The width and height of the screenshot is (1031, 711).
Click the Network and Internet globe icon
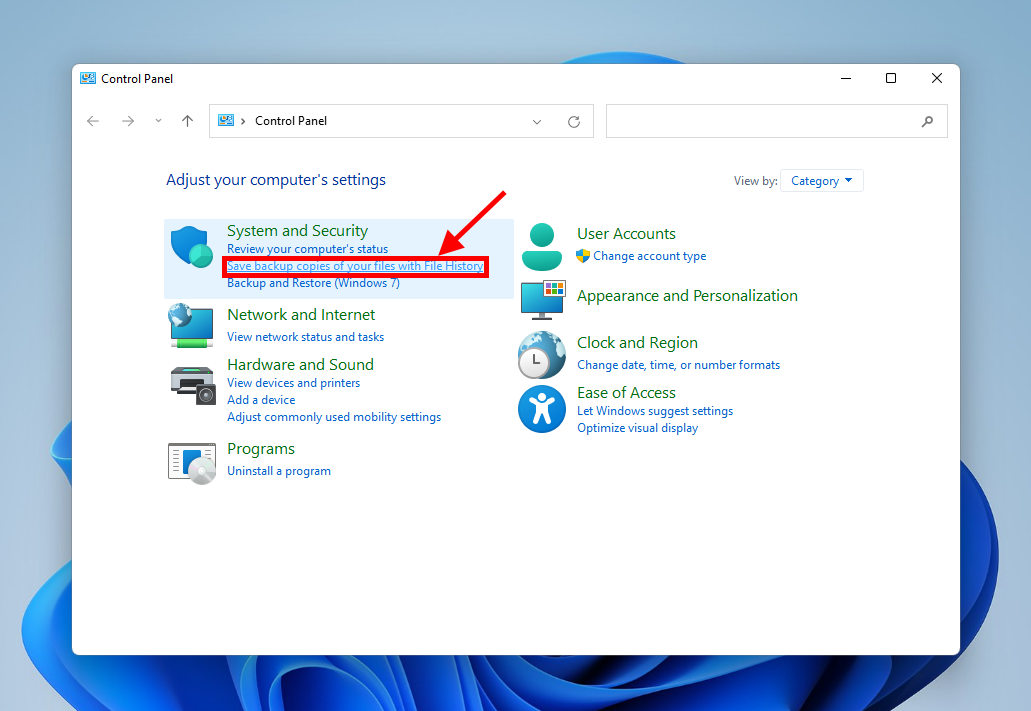pyautogui.click(x=191, y=326)
